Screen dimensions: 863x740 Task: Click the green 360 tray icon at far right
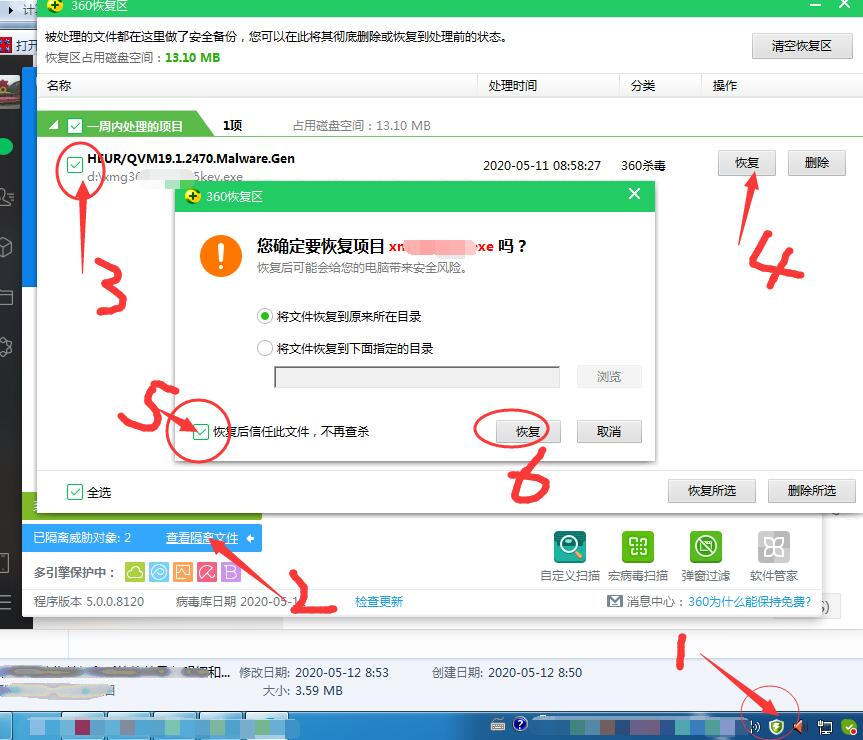point(849,727)
